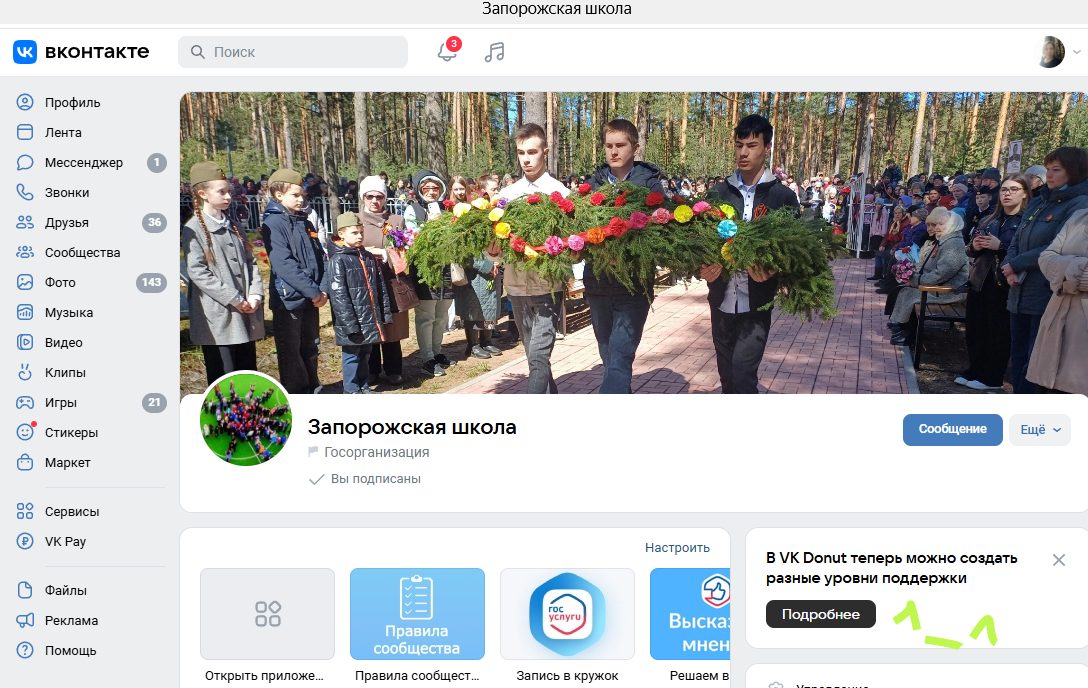Click the 'Госорганизация' label
The width and height of the screenshot is (1088, 688).
[377, 452]
